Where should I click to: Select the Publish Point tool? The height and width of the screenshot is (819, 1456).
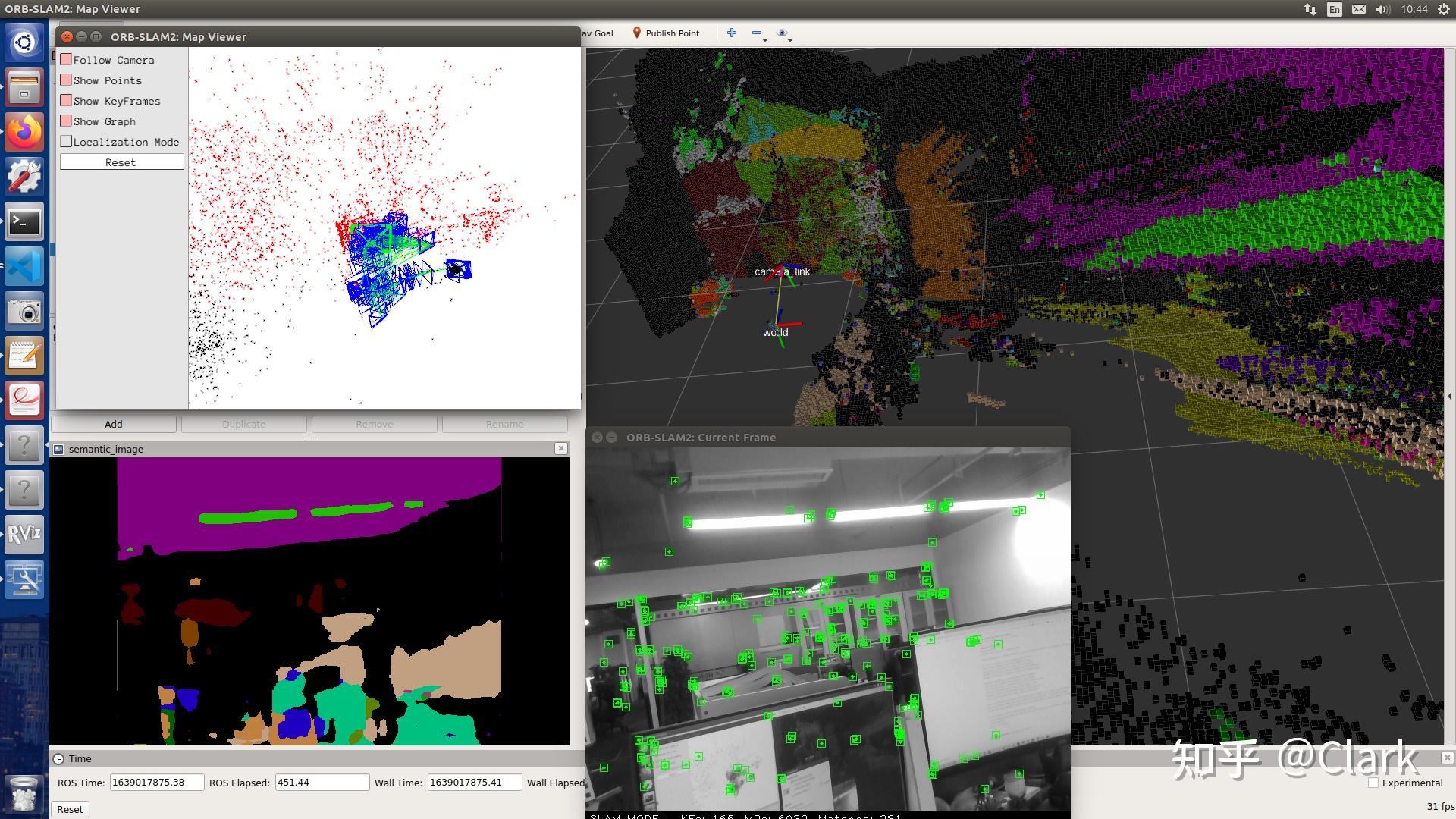pyautogui.click(x=666, y=33)
